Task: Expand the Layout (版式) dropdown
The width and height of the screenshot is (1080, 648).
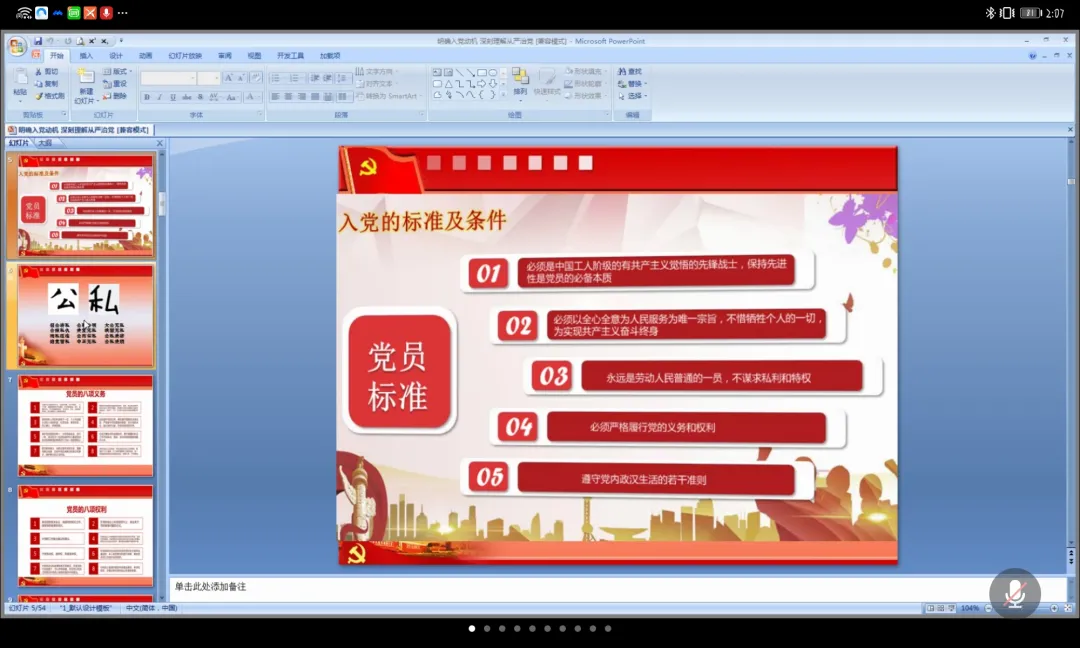Action: pyautogui.click(x=117, y=72)
